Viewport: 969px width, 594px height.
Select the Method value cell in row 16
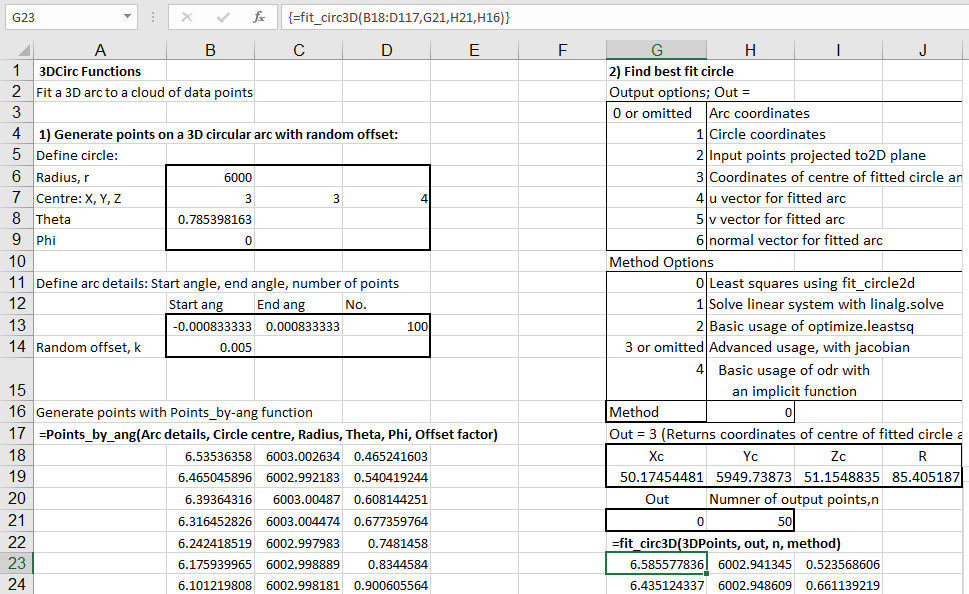pyautogui.click(x=750, y=411)
